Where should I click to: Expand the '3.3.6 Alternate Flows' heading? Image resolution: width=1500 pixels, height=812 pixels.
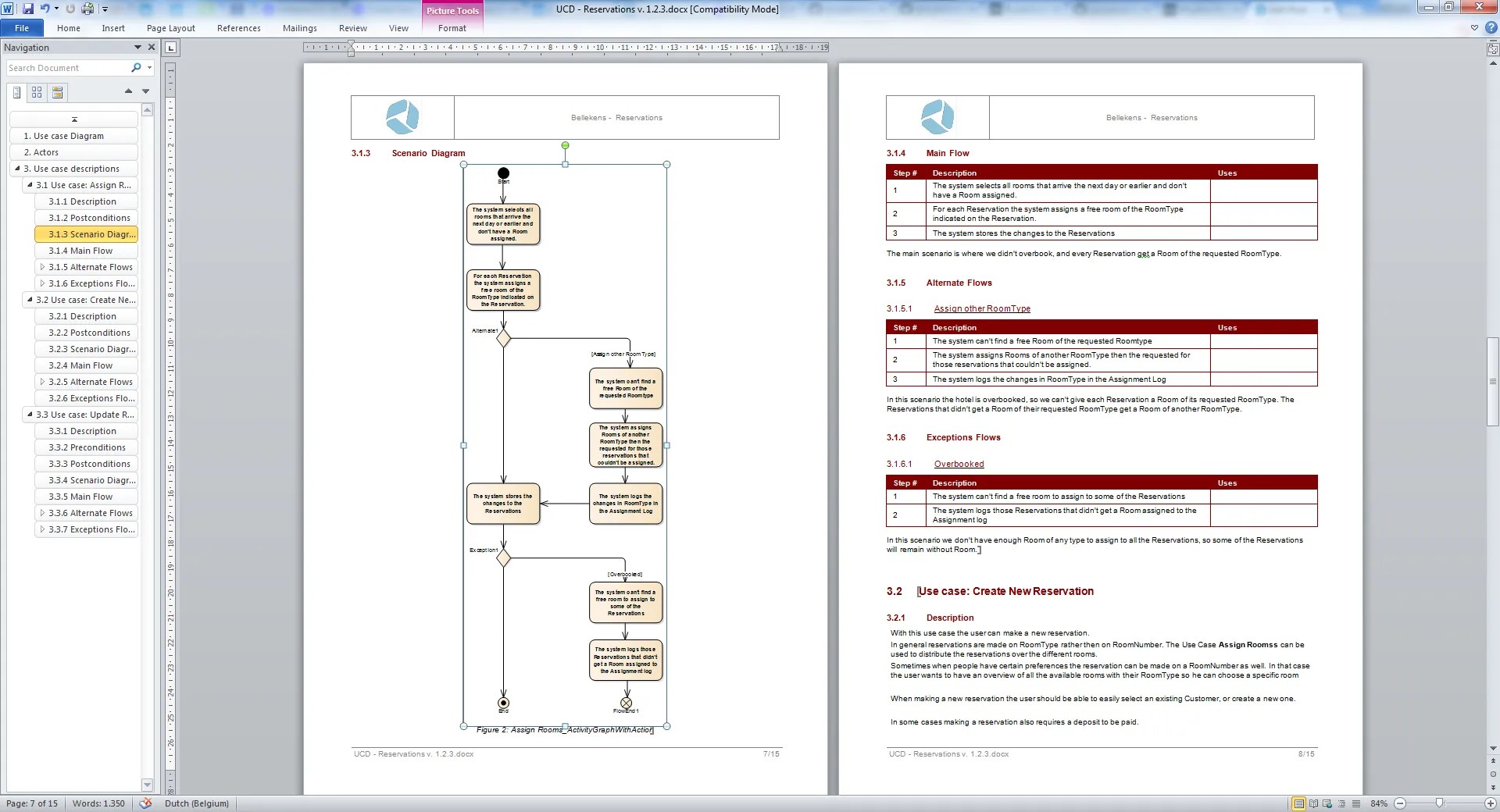point(43,513)
